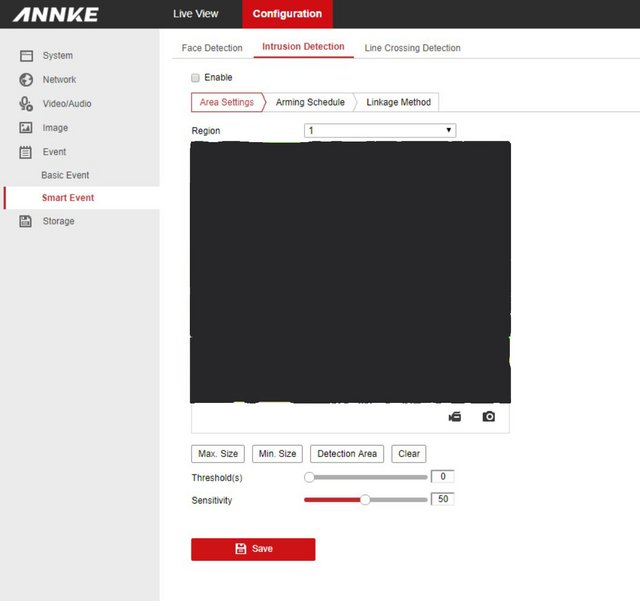The width and height of the screenshot is (640, 601).
Task: Switch to Face Detection tab
Action: pos(212,48)
